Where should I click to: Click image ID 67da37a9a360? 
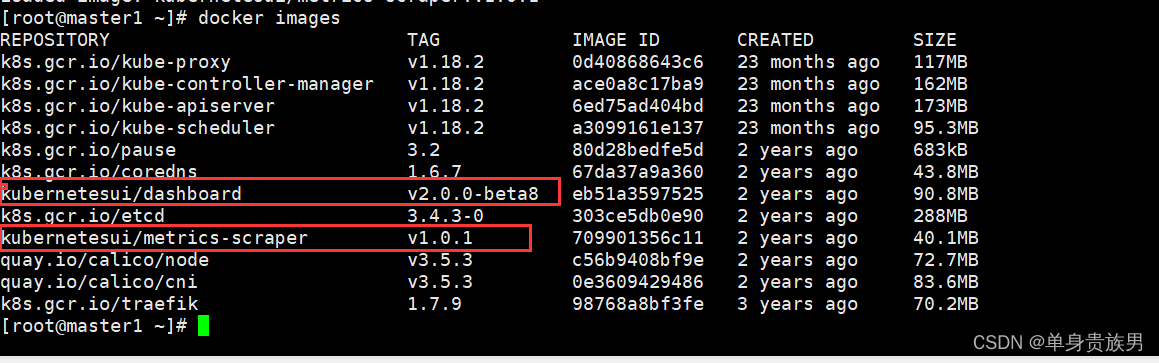click(638, 172)
